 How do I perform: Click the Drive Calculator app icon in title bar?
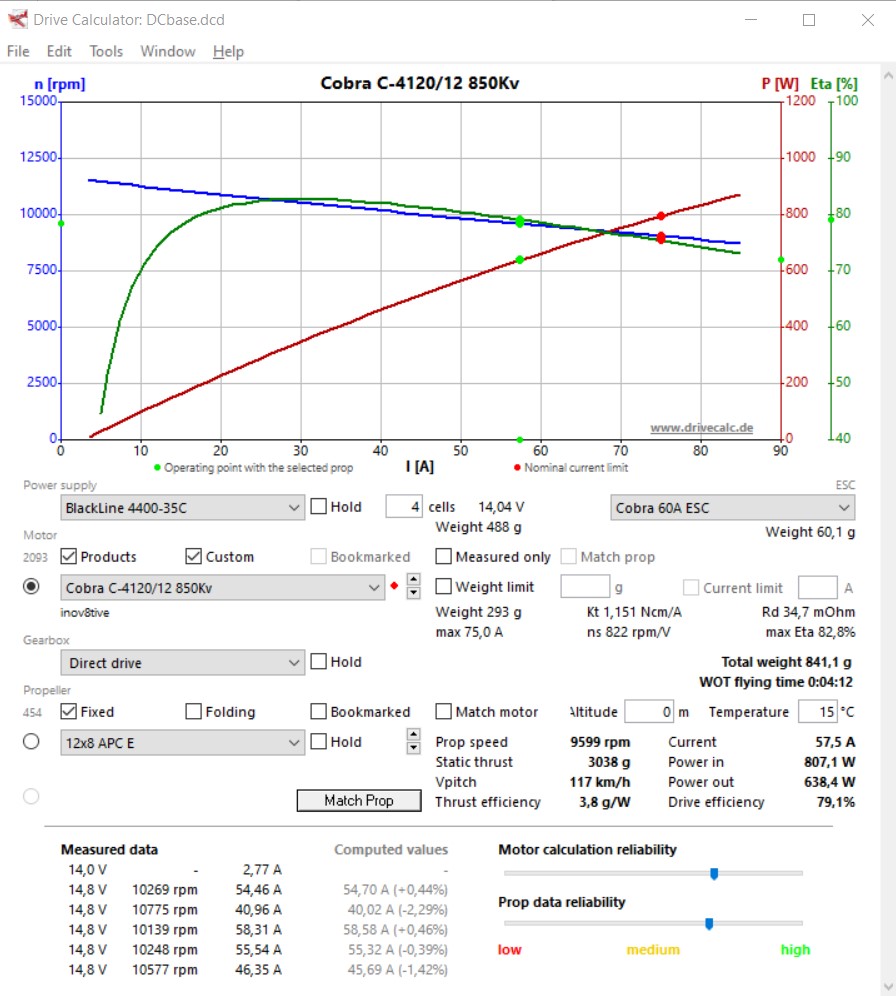point(18,19)
